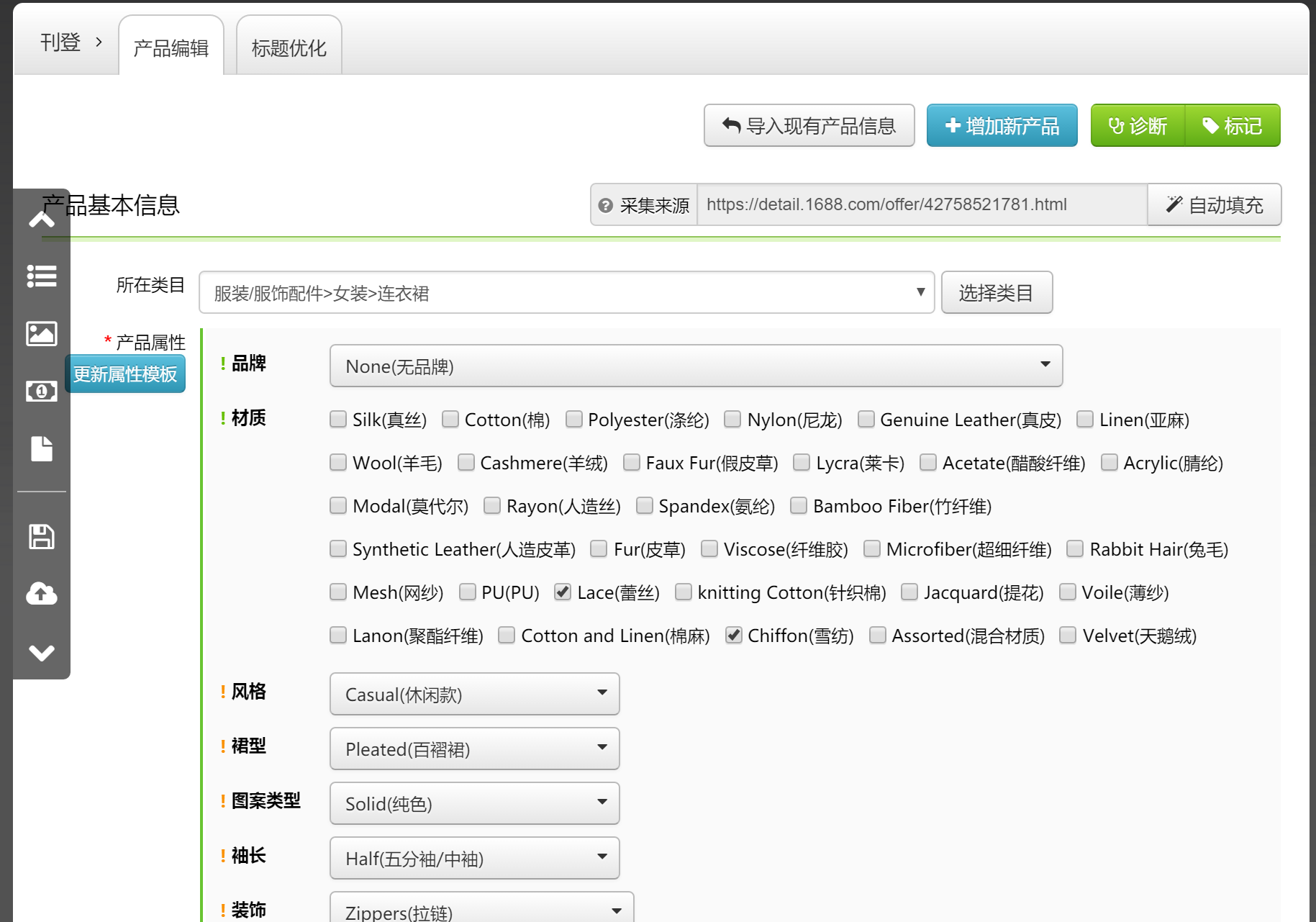Viewport: 1316px width, 922px height.
Task: Tick the Velvet(天鹅绒) checkbox
Action: click(1068, 635)
